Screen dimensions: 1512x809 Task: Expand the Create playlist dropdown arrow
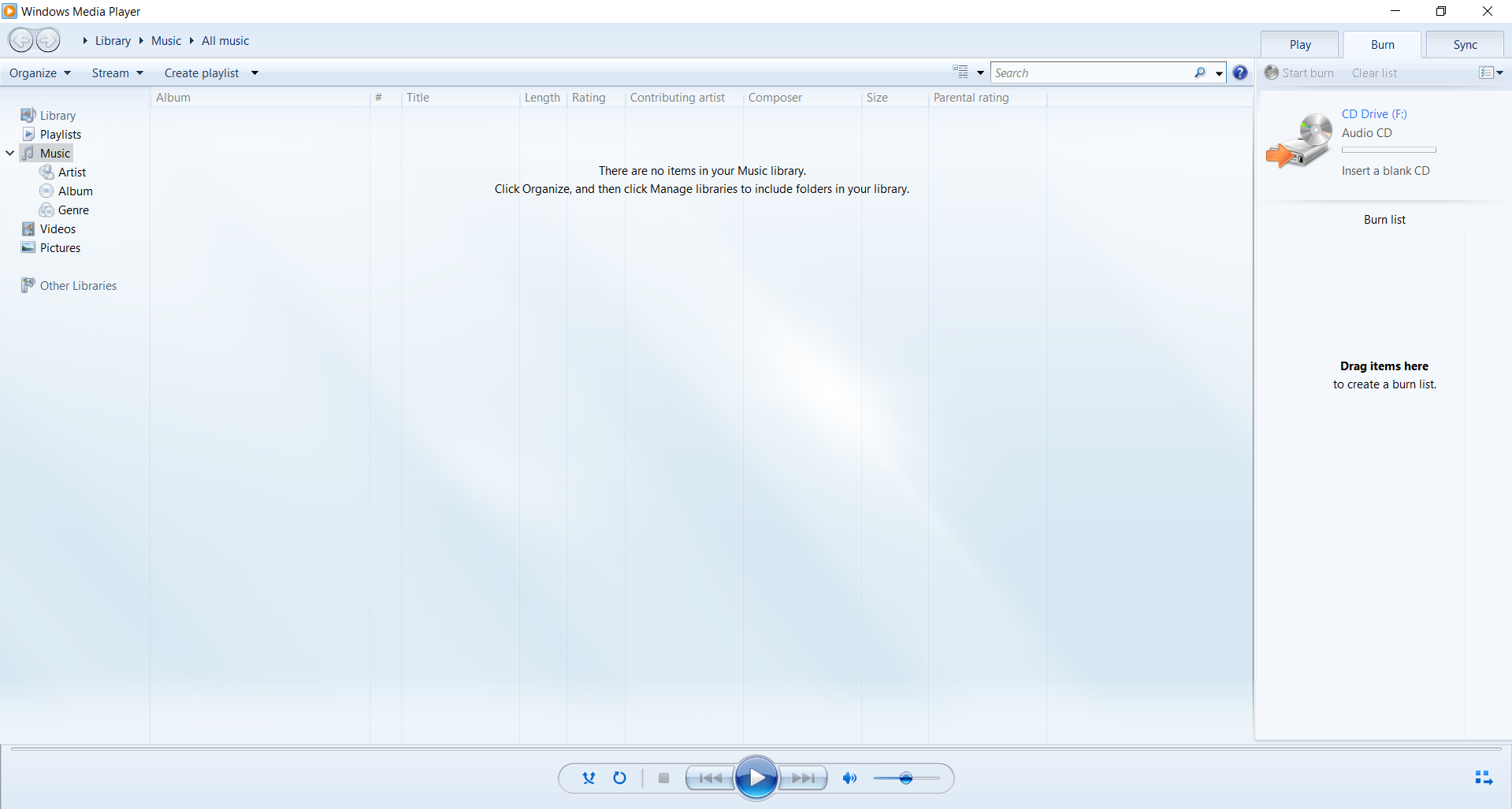point(254,73)
